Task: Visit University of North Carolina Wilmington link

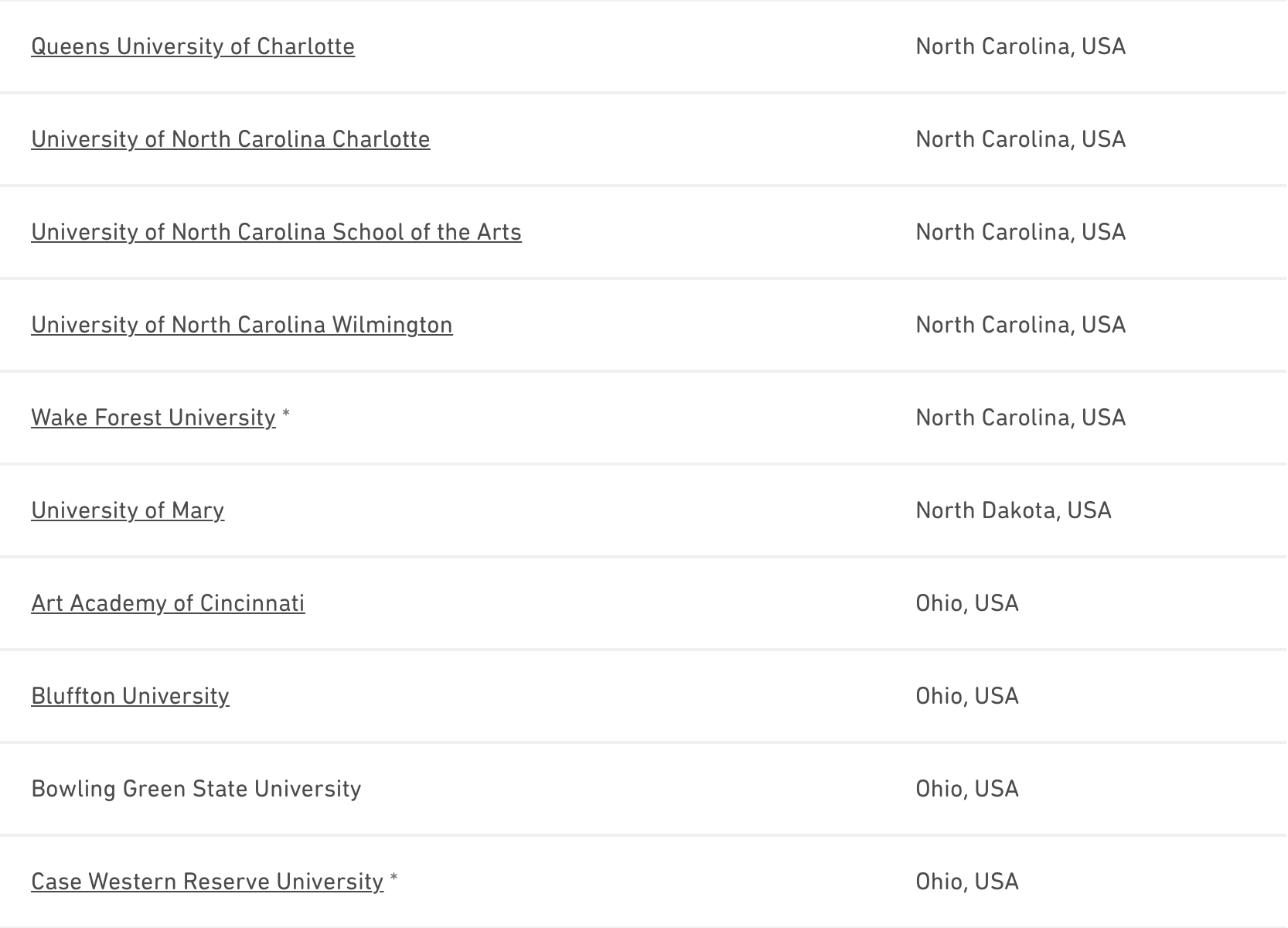Action: [x=241, y=325]
